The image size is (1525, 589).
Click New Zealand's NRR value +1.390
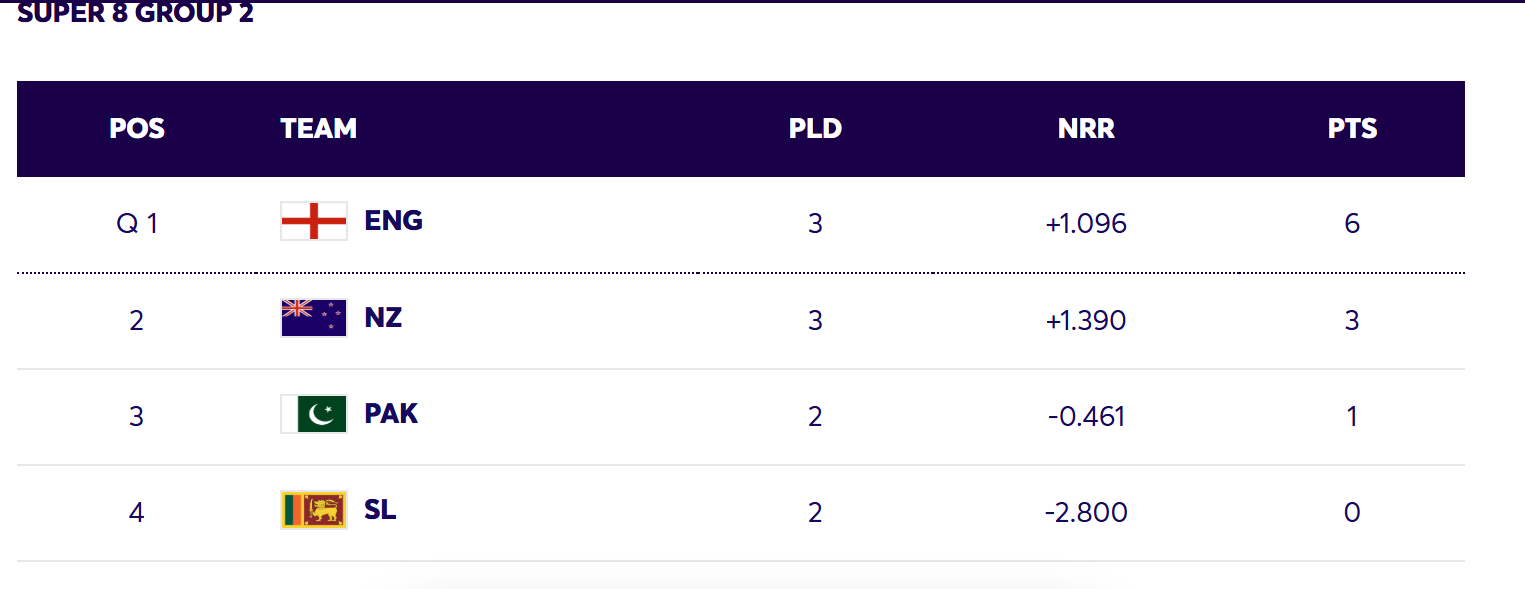pyautogui.click(x=1086, y=320)
